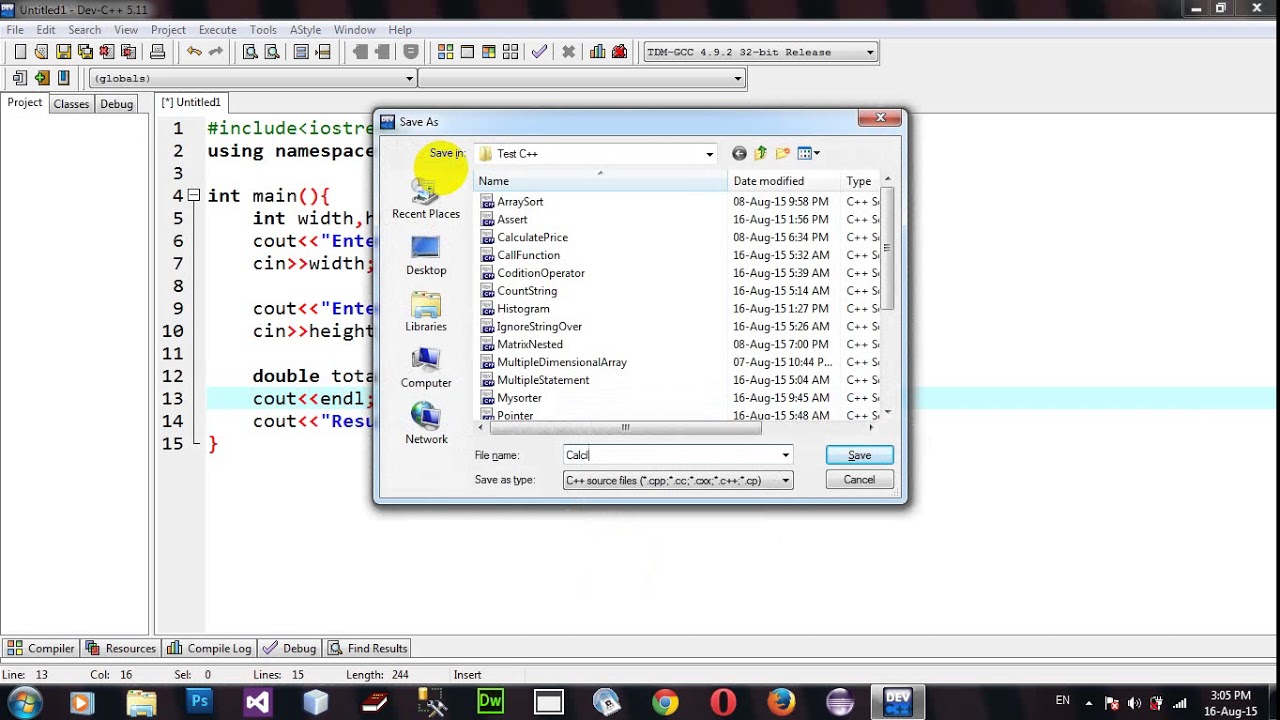Click the Rebuild All toolbar icon
Screen dimensions: 1280x720
point(511,52)
